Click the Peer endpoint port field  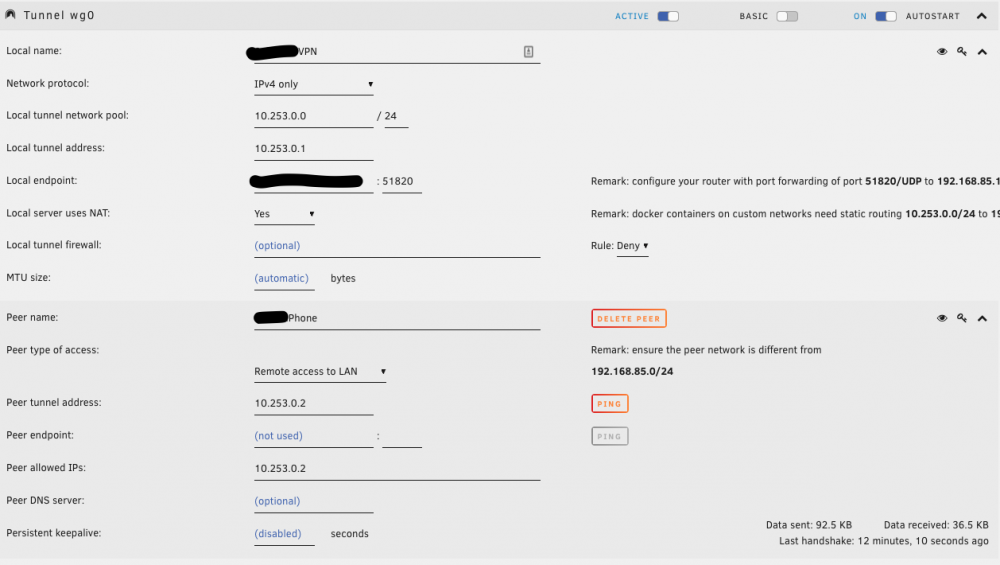click(x=402, y=436)
